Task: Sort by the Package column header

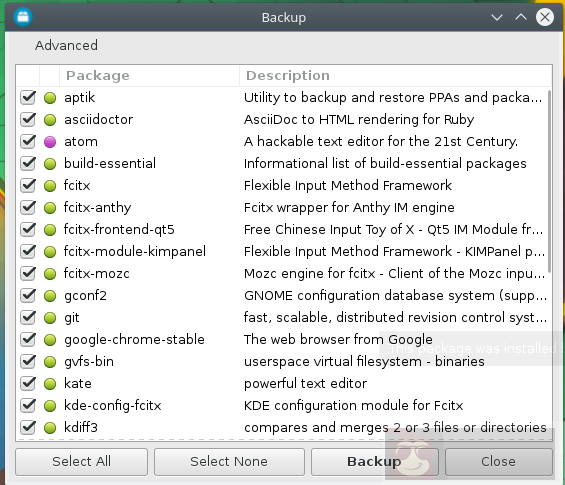Action: [x=149, y=76]
